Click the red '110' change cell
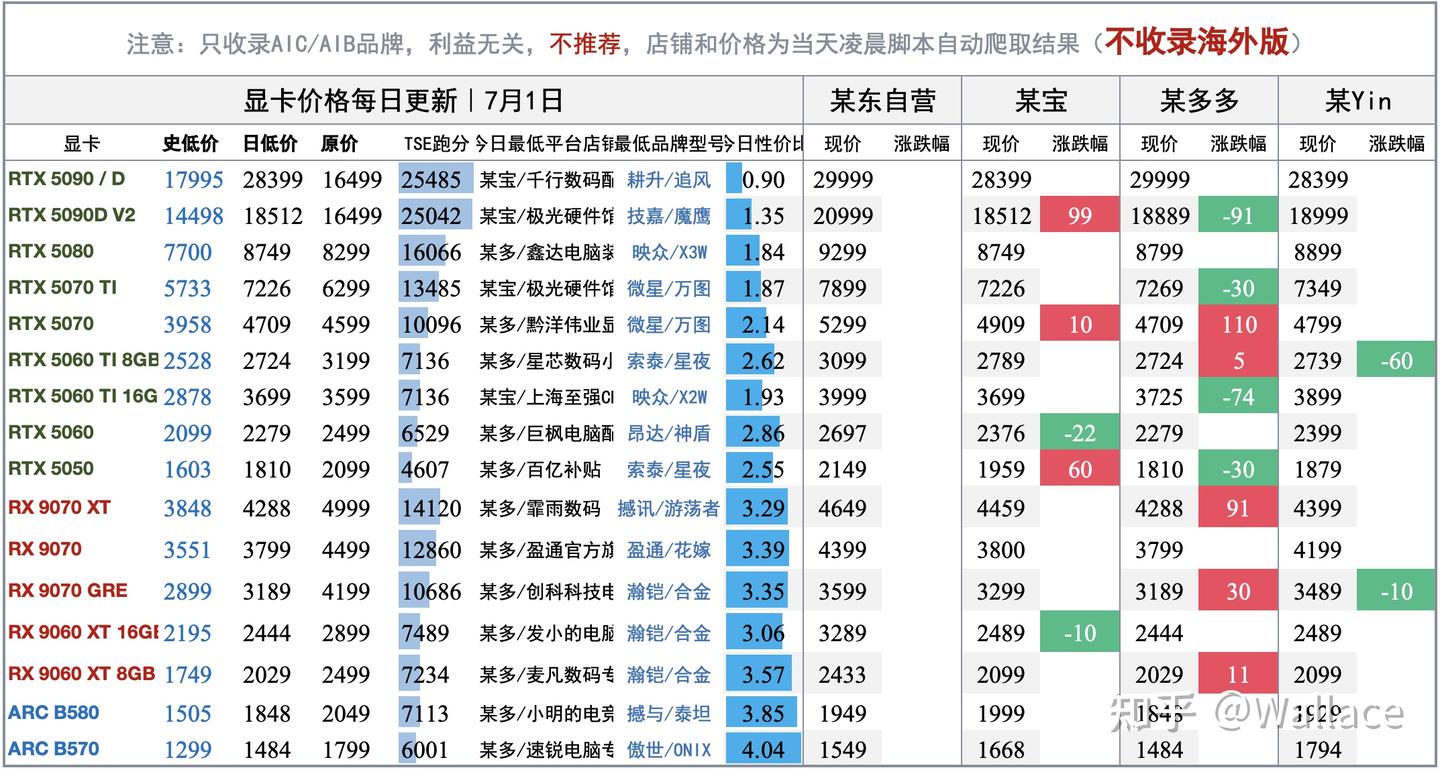Image resolution: width=1440 pixels, height=770 pixels. point(1238,324)
